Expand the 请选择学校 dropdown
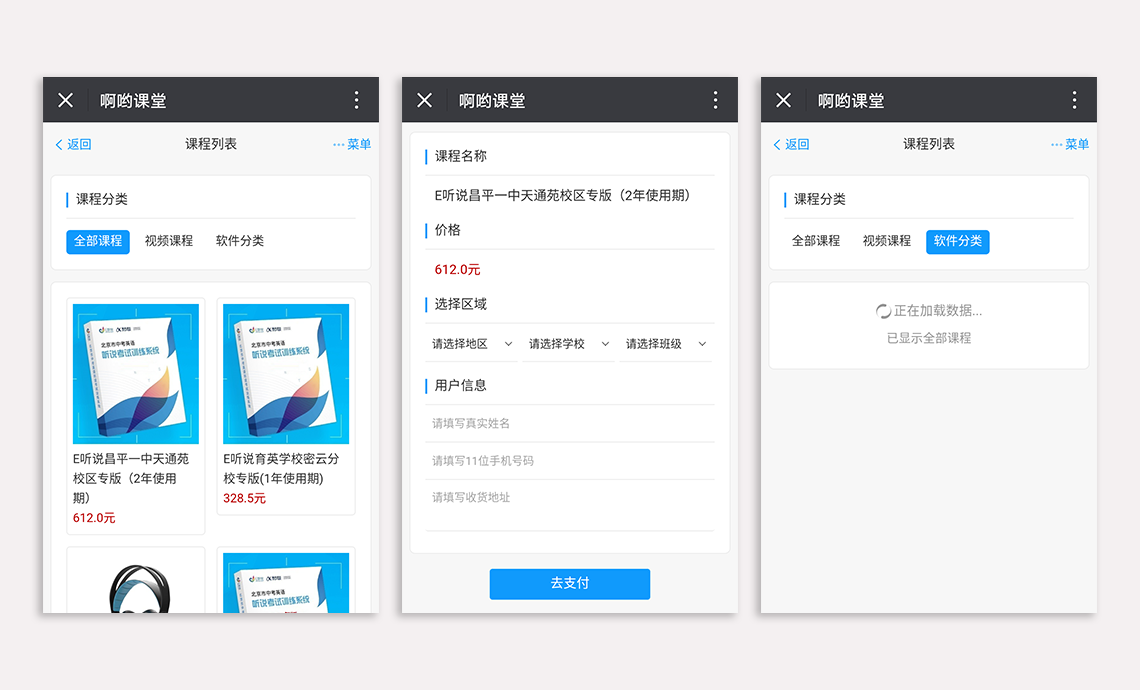Viewport: 1140px width, 690px height. (x=568, y=344)
